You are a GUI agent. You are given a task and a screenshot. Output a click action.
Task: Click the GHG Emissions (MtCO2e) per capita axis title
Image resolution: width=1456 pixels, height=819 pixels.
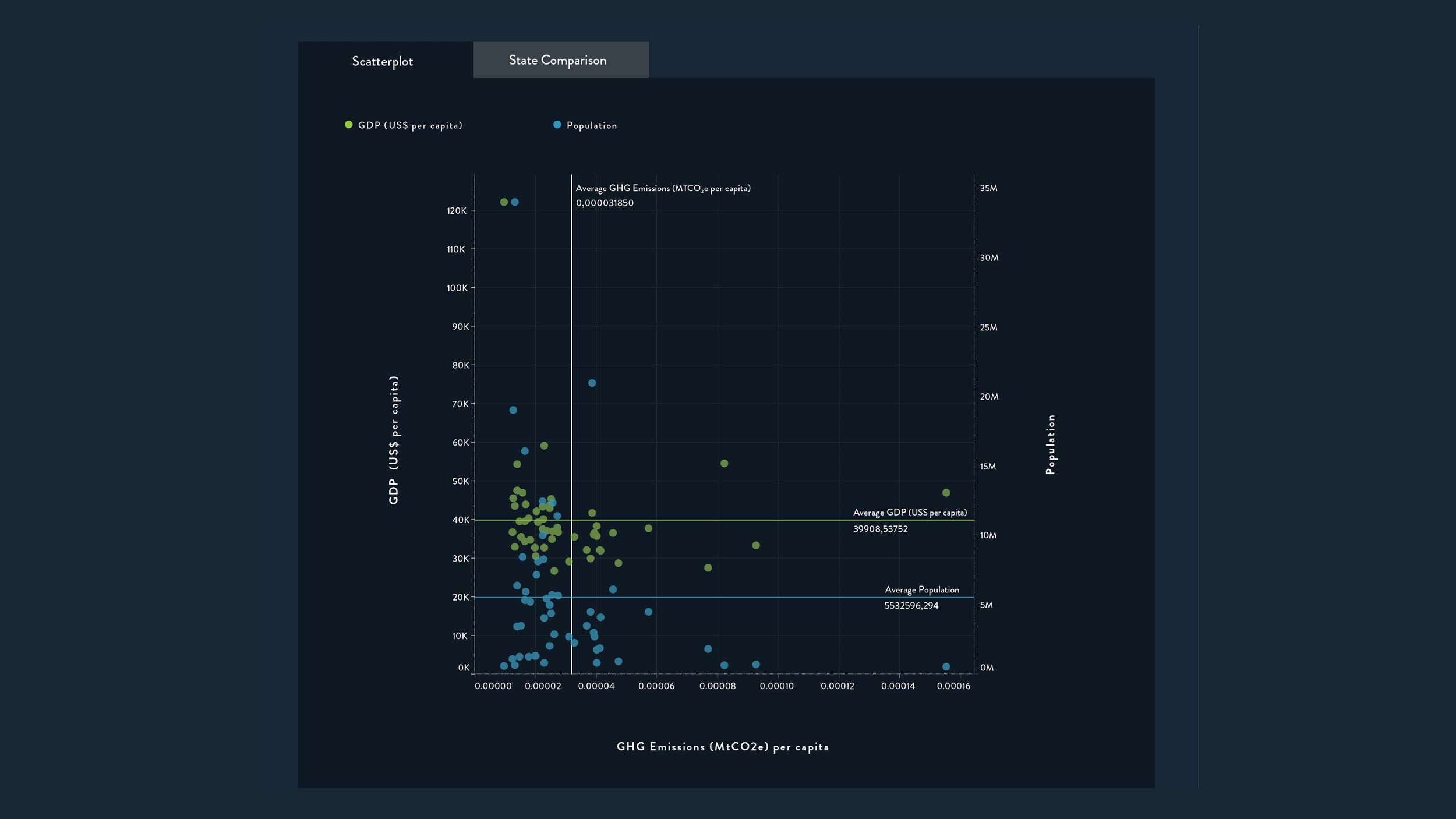[x=723, y=747]
